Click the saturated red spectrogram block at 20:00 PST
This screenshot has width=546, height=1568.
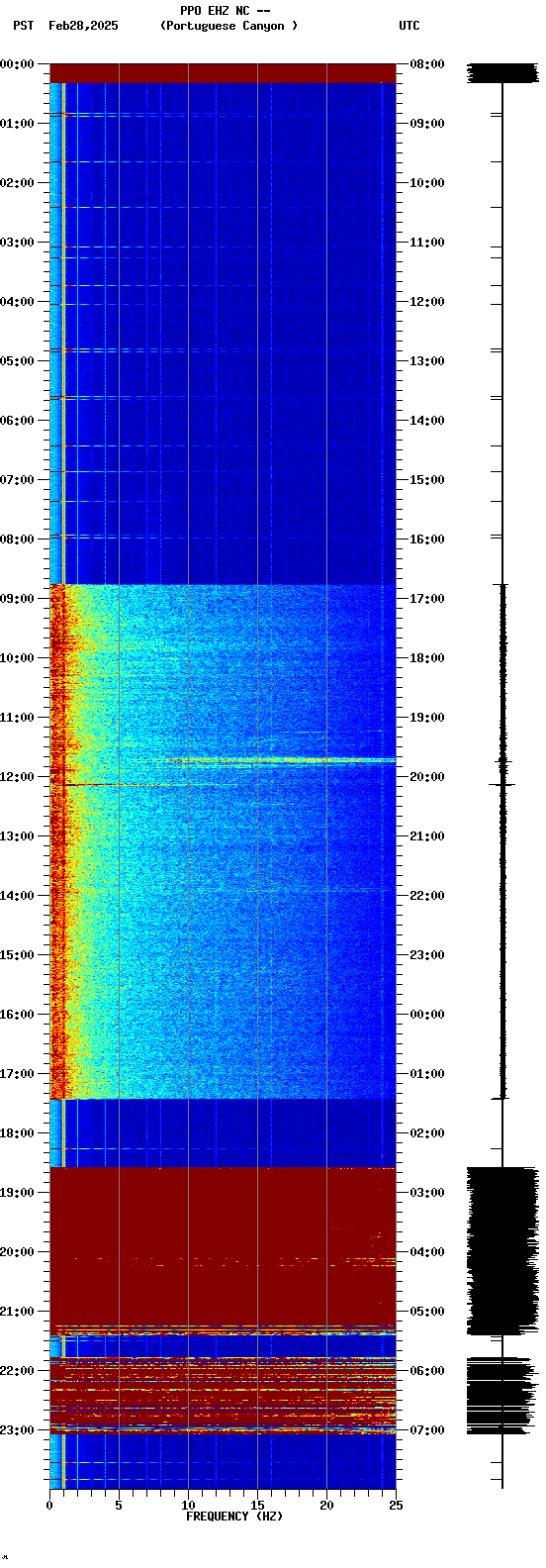(x=223, y=1249)
